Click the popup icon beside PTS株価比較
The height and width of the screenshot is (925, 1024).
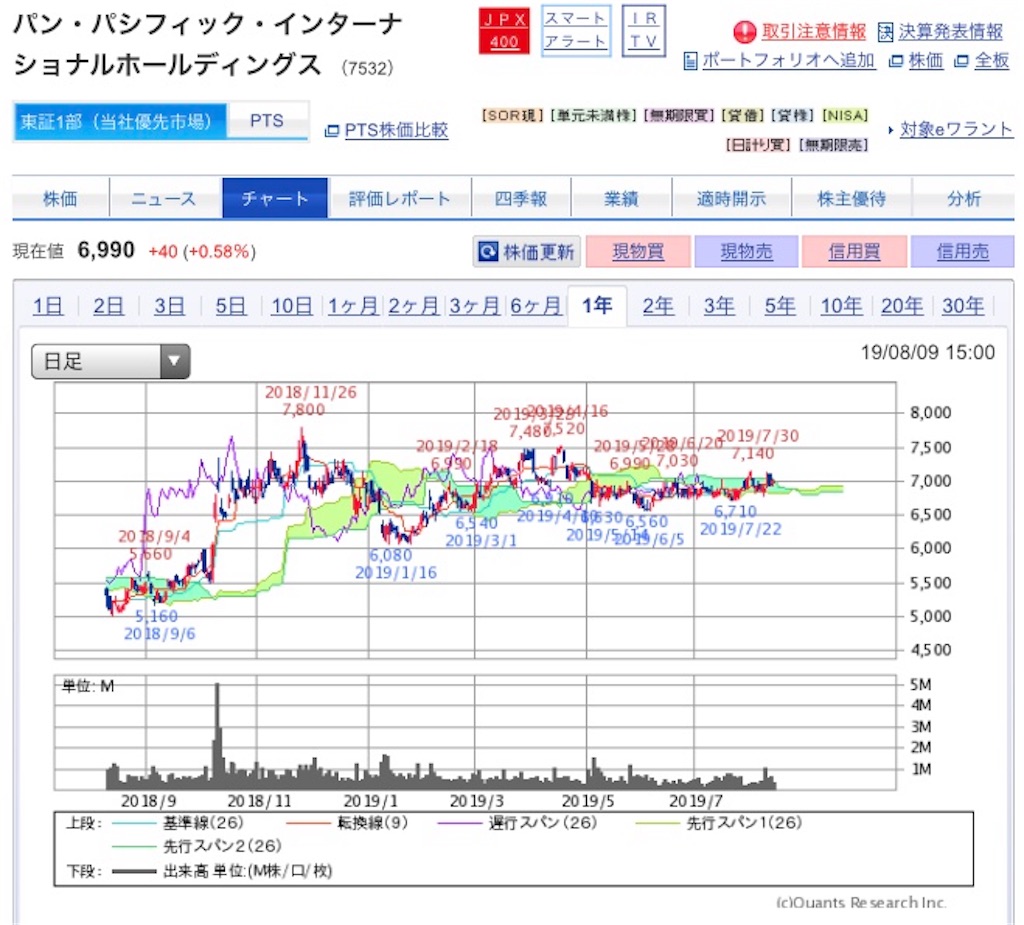point(332,131)
